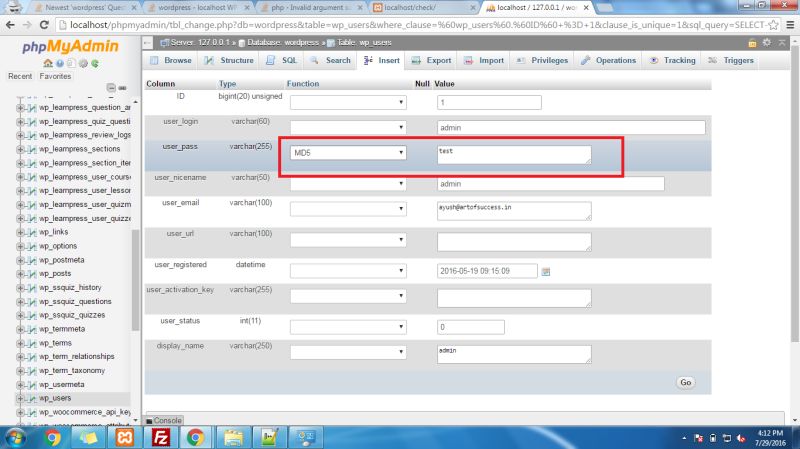800x449 pixels.
Task: Click the Go button
Action: (686, 383)
